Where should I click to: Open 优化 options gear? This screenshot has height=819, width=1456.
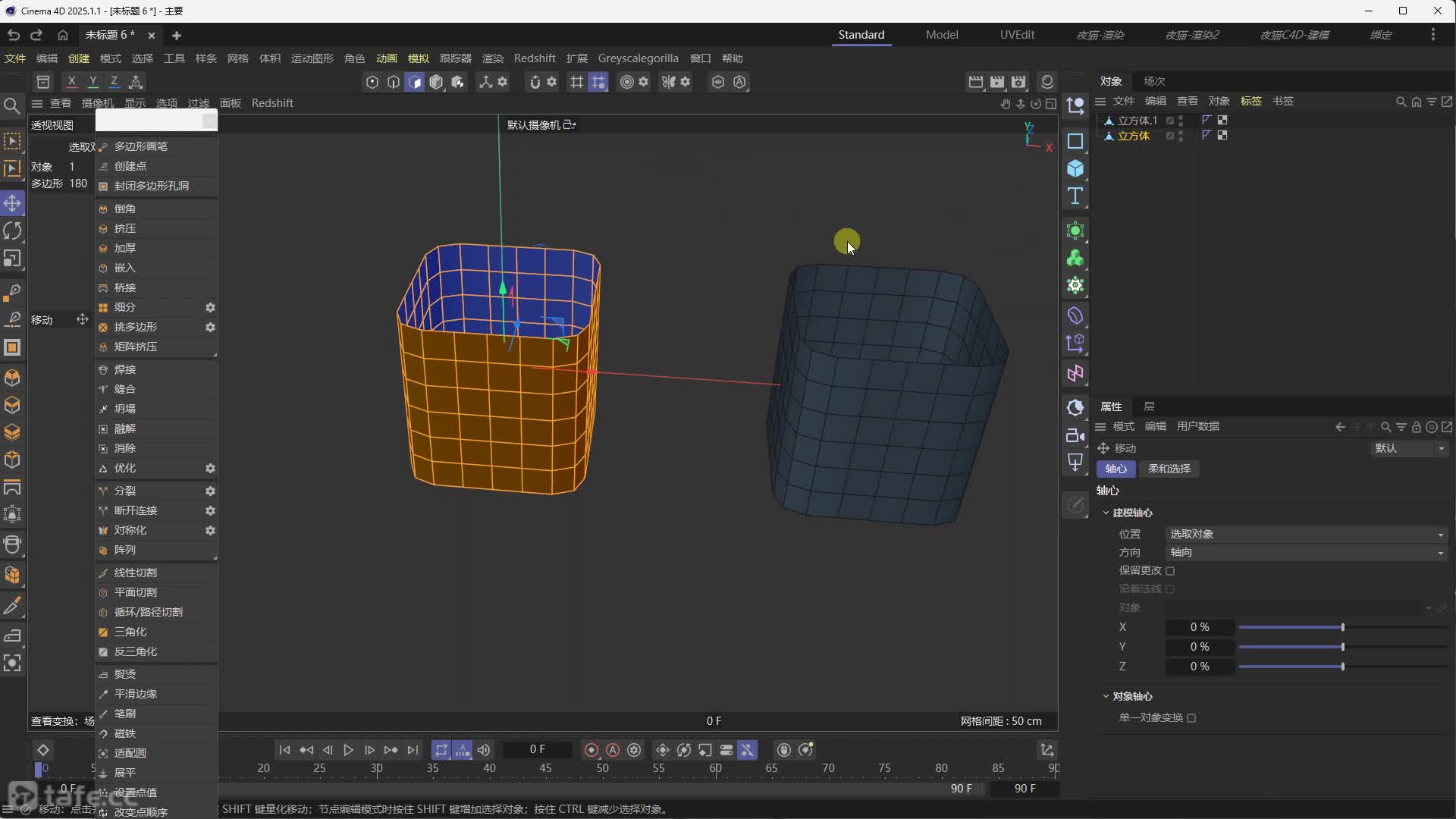[210, 469]
